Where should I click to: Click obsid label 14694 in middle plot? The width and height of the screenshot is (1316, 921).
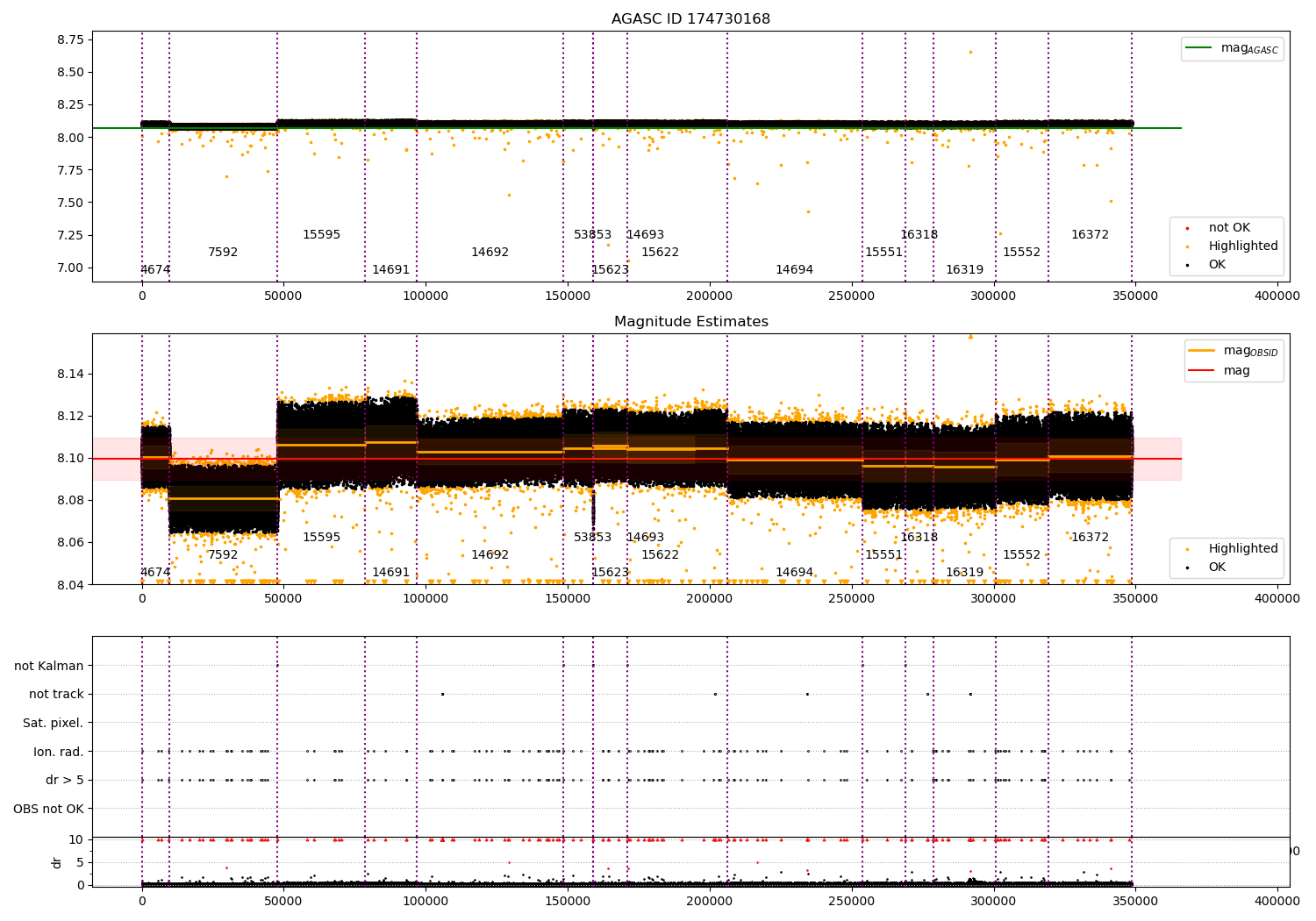pos(794,573)
